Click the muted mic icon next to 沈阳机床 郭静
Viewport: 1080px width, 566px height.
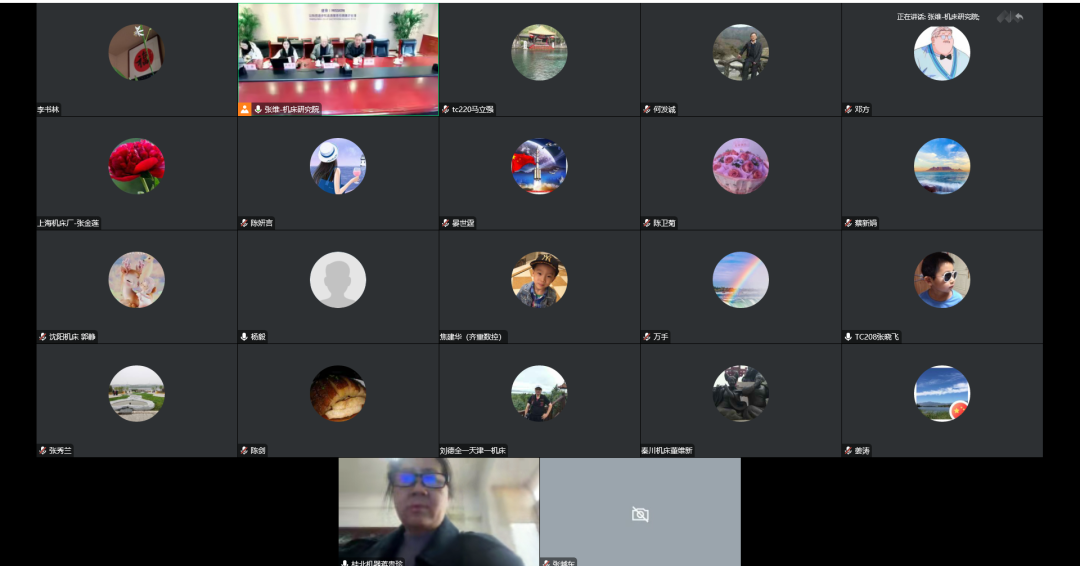click(43, 336)
